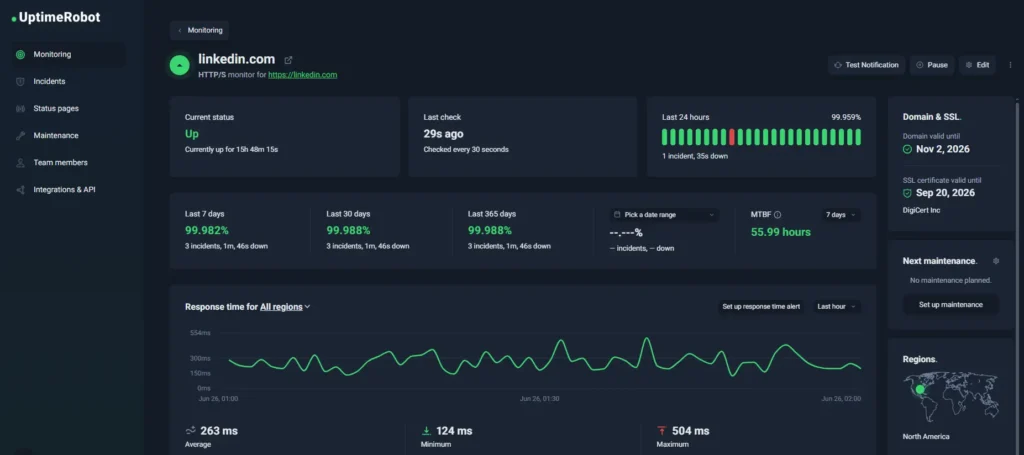1024x455 pixels.
Task: Click the MTBF info icon
Action: 778,215
